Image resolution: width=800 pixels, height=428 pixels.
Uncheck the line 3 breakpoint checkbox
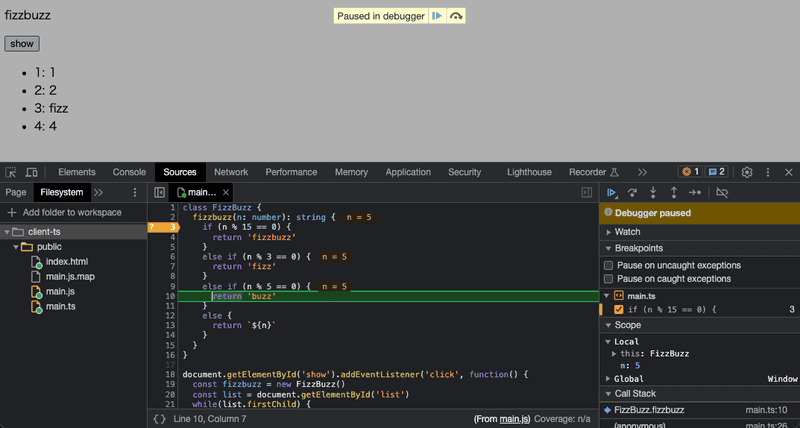[x=619, y=309]
